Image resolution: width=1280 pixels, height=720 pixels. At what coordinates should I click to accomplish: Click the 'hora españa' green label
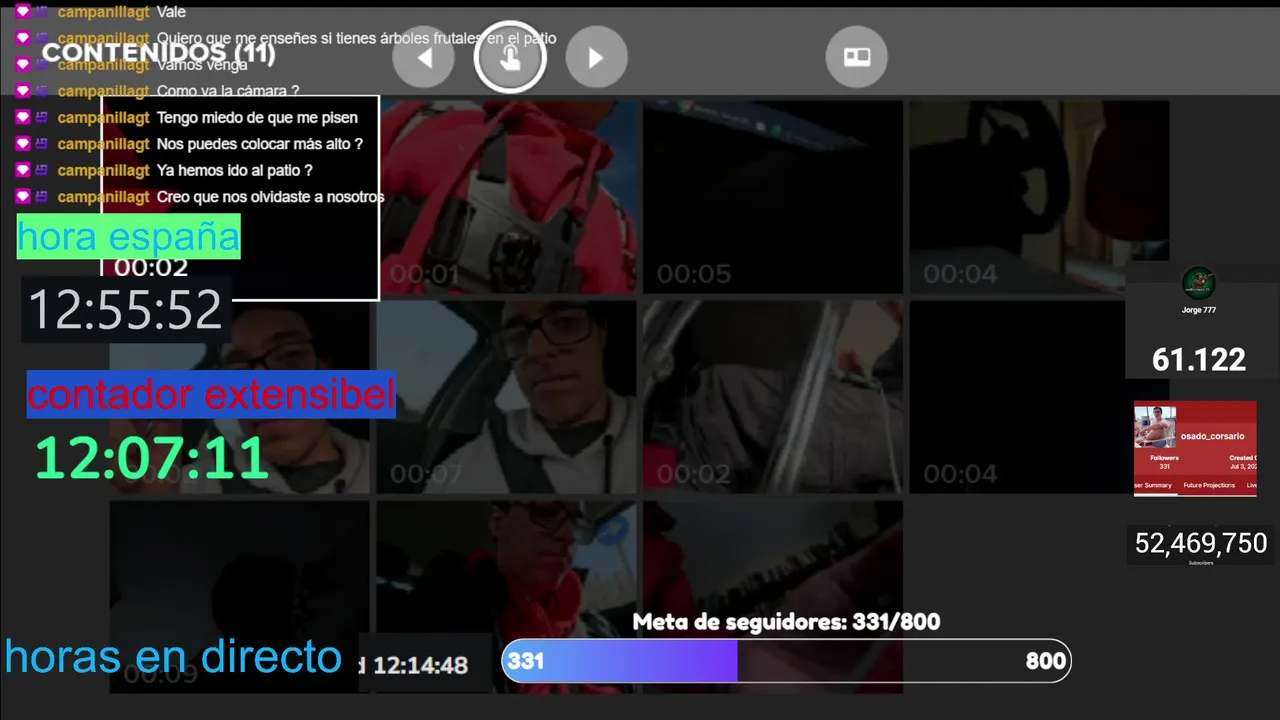[129, 237]
